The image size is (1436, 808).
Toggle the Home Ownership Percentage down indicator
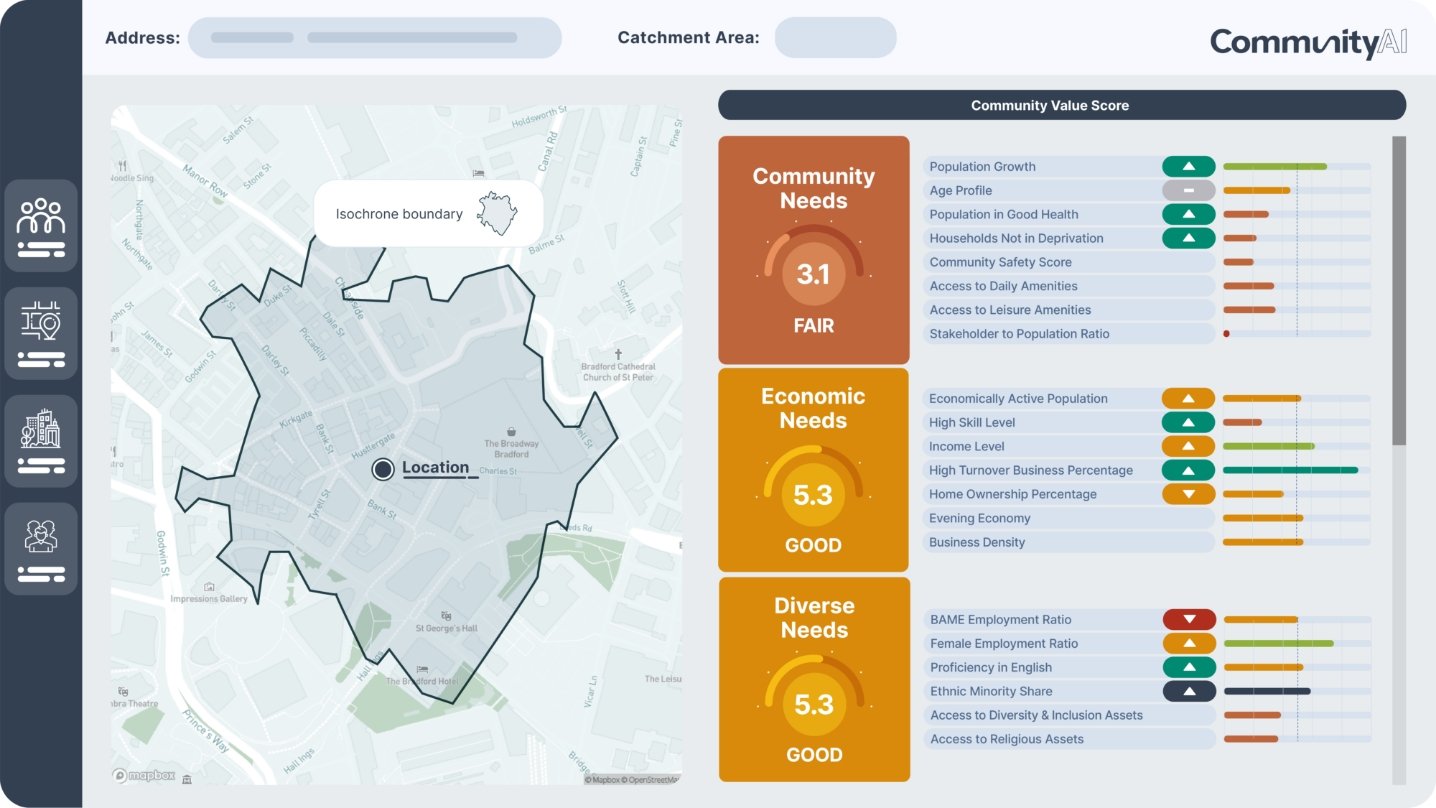click(x=1189, y=493)
